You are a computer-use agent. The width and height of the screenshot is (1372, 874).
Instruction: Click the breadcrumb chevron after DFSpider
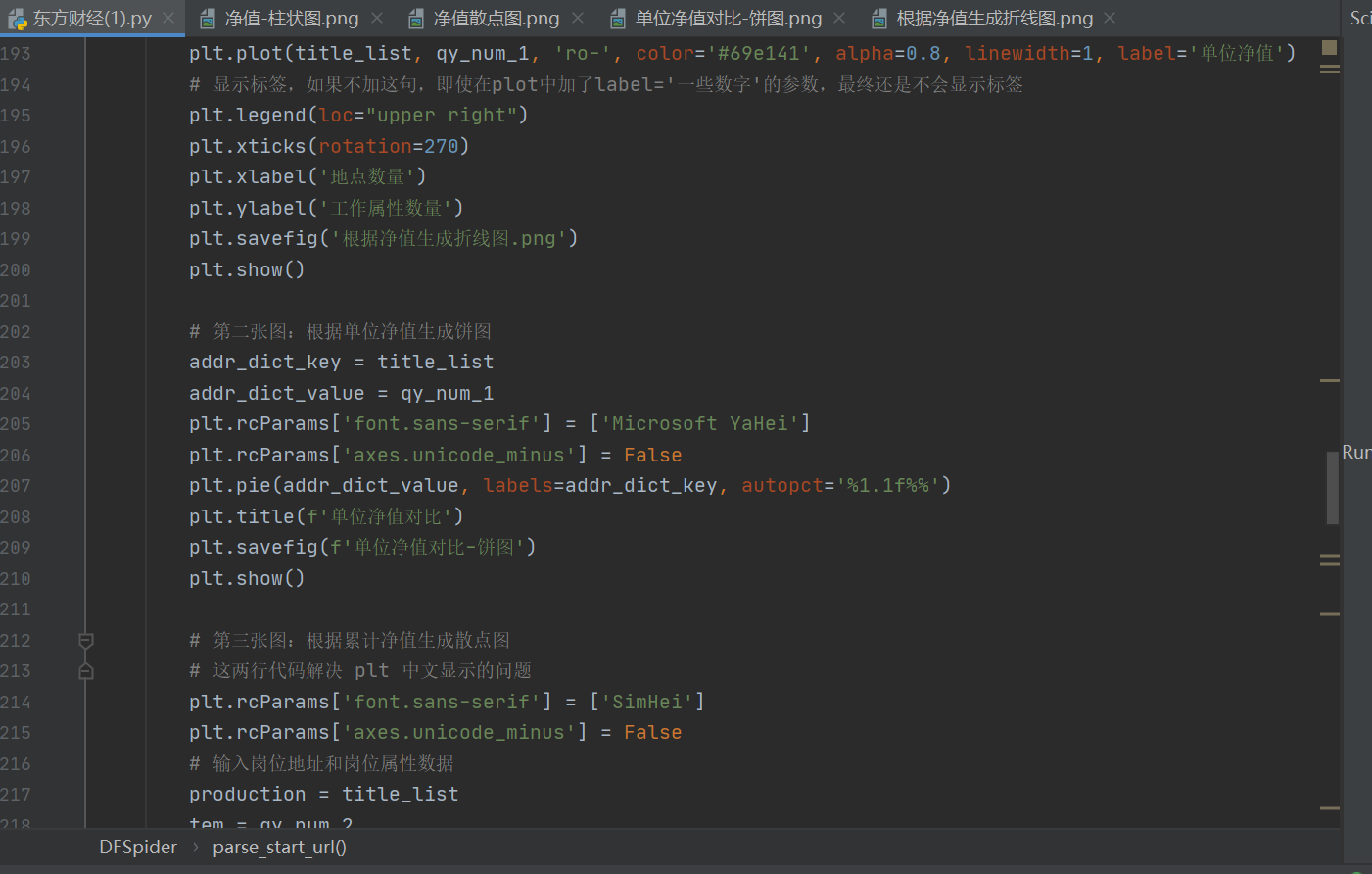pyautogui.click(x=195, y=848)
